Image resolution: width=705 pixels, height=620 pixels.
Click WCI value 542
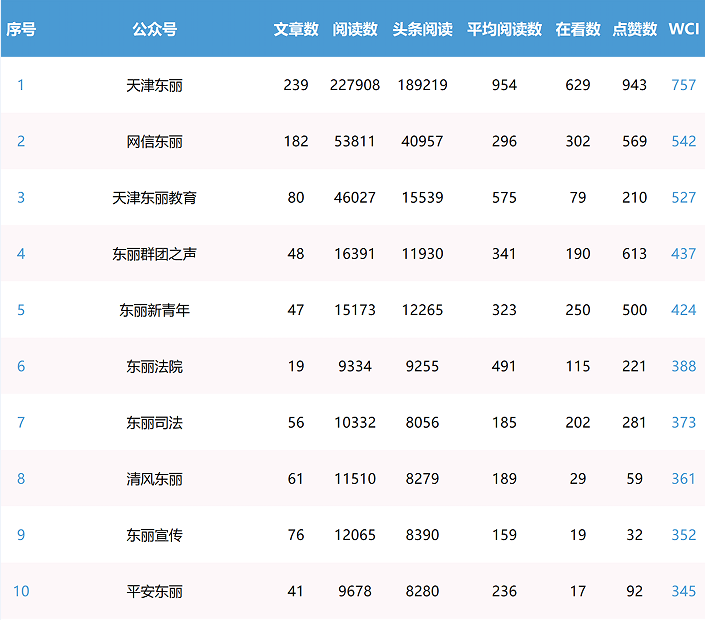click(x=684, y=141)
